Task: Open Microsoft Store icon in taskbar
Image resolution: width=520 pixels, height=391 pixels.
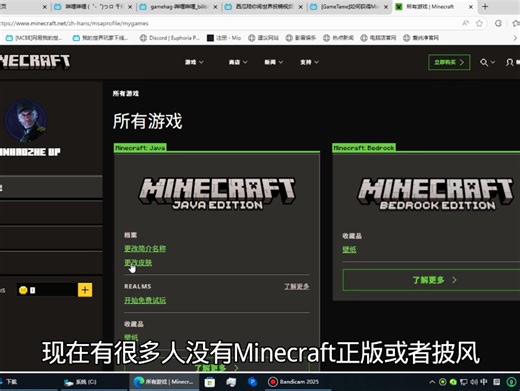Action: pyautogui.click(x=210, y=382)
